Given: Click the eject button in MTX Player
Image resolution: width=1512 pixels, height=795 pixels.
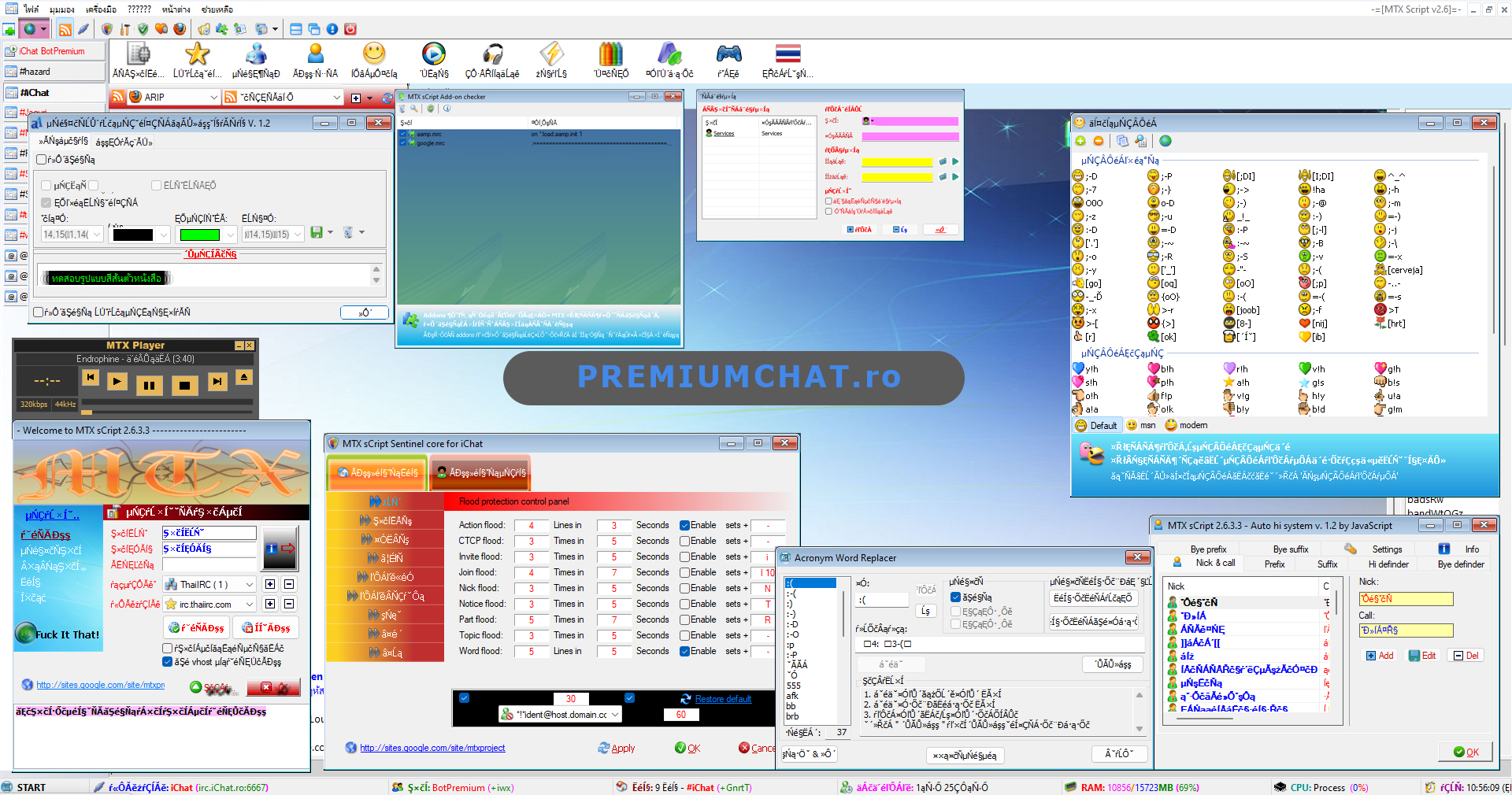Looking at the screenshot, I should pyautogui.click(x=244, y=378).
